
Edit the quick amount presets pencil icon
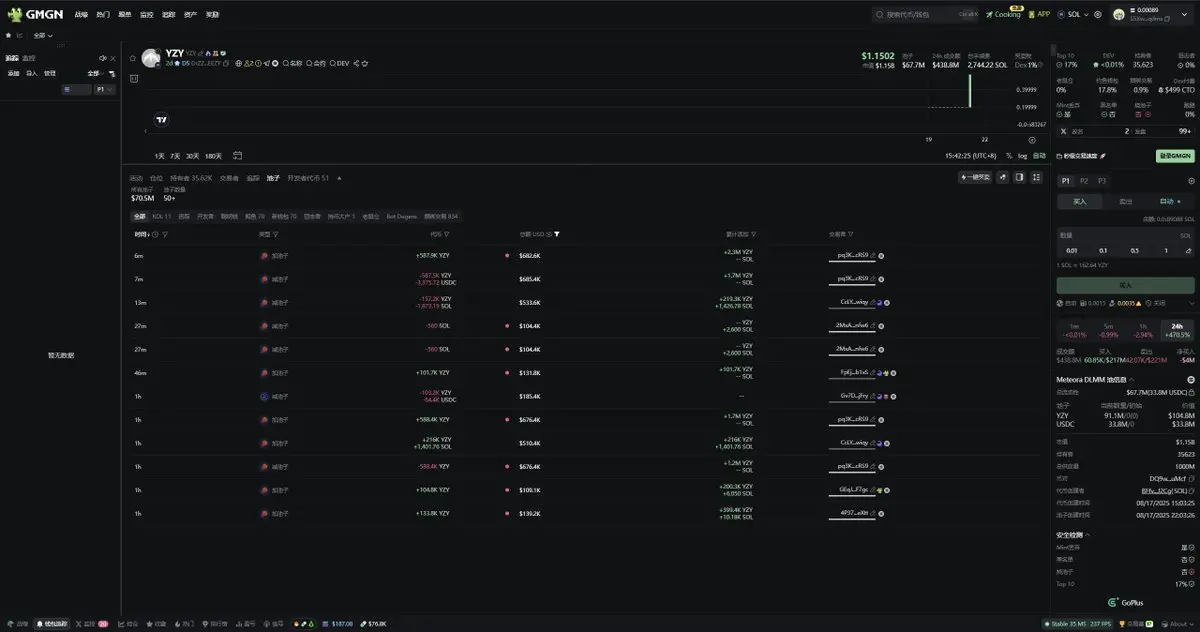1188,250
